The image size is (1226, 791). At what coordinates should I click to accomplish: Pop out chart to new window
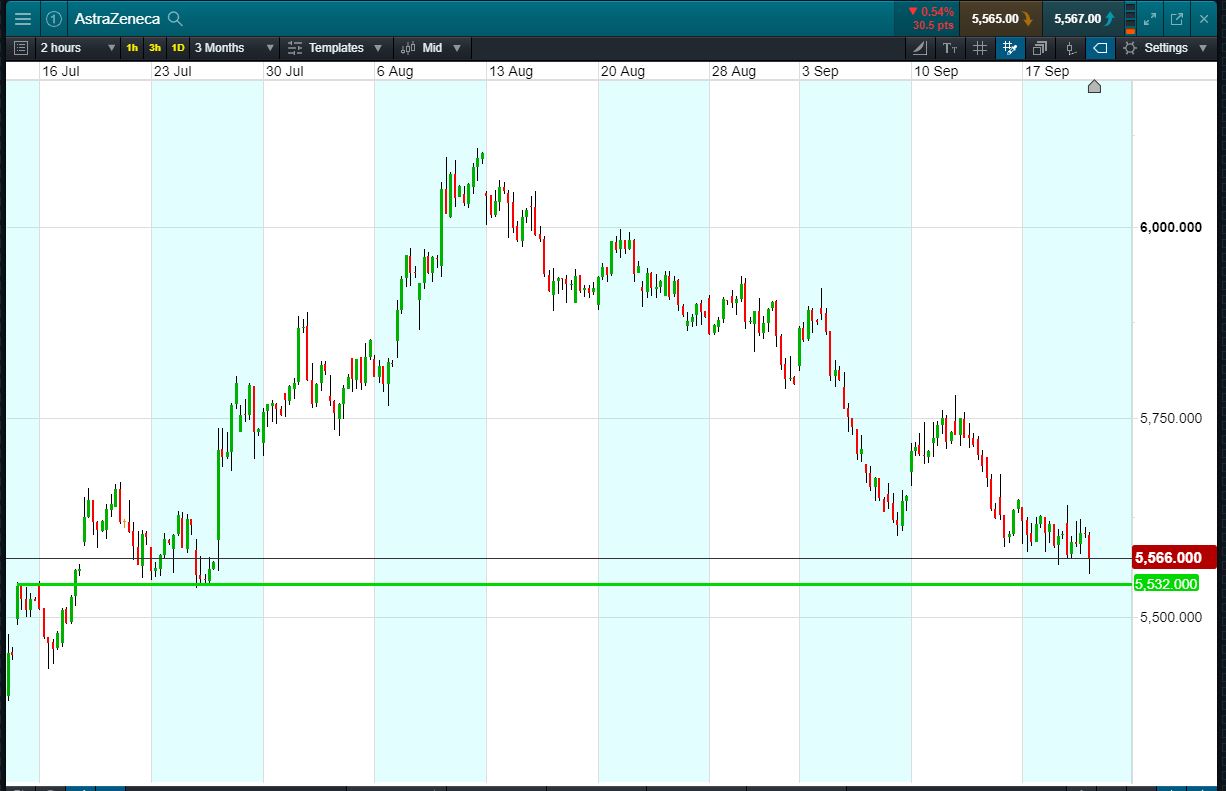click(x=1177, y=18)
